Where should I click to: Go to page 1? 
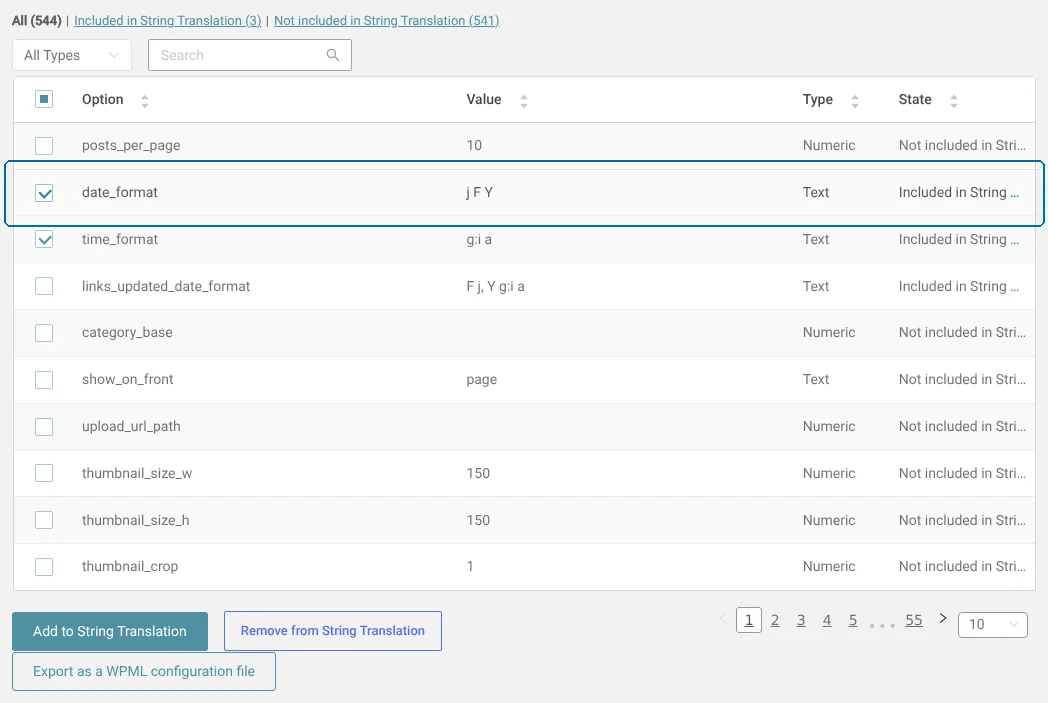tap(749, 620)
